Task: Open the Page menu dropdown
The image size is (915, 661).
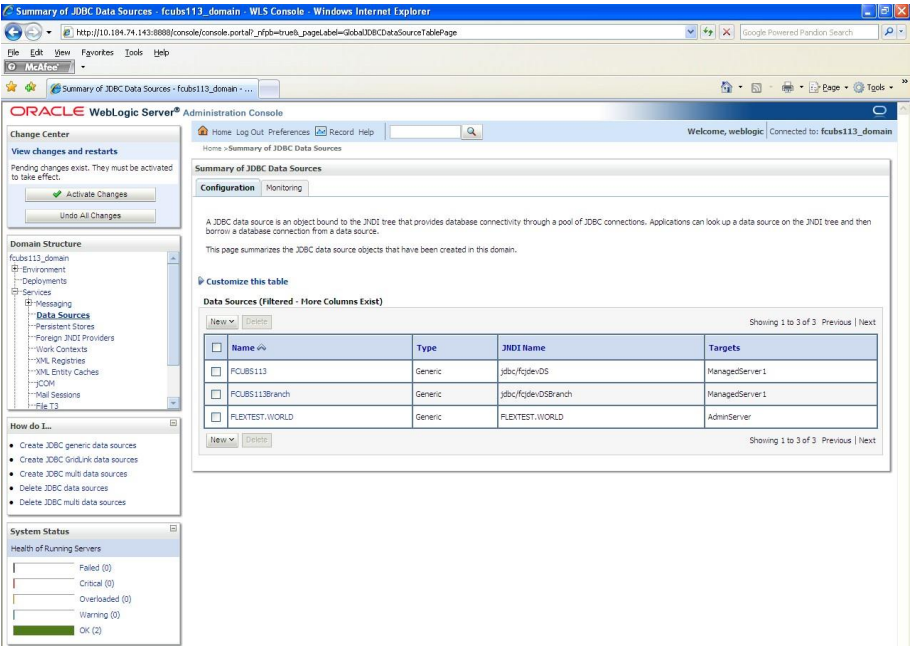Action: [x=829, y=88]
